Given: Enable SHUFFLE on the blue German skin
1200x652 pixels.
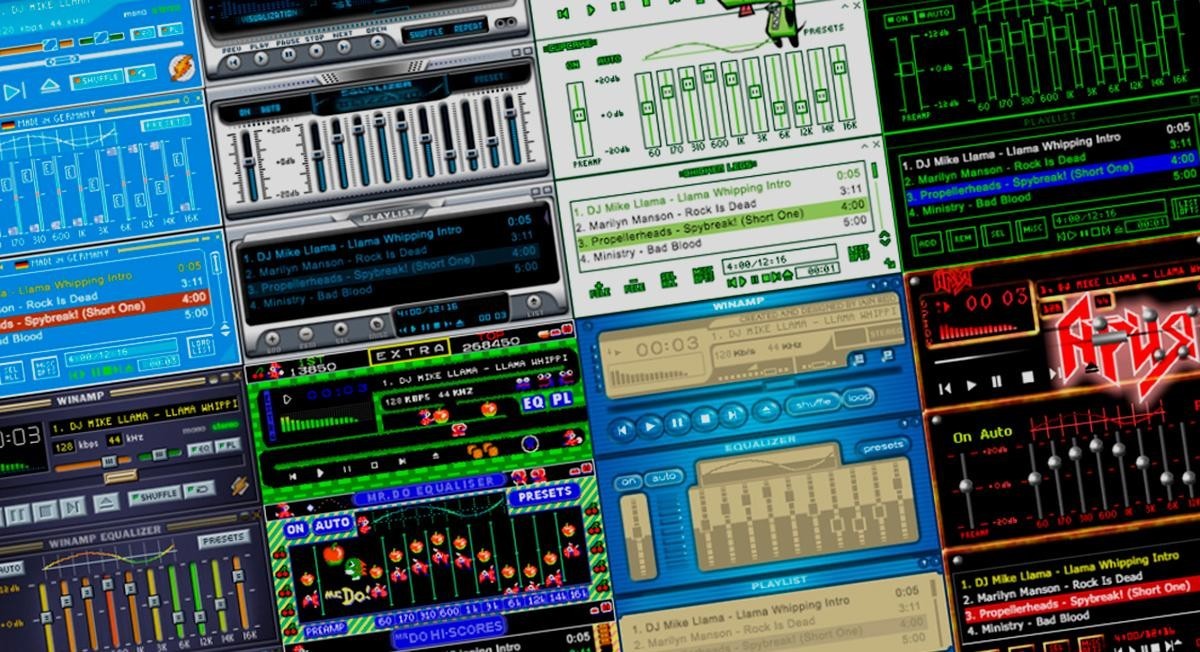Looking at the screenshot, I should click(96, 78).
